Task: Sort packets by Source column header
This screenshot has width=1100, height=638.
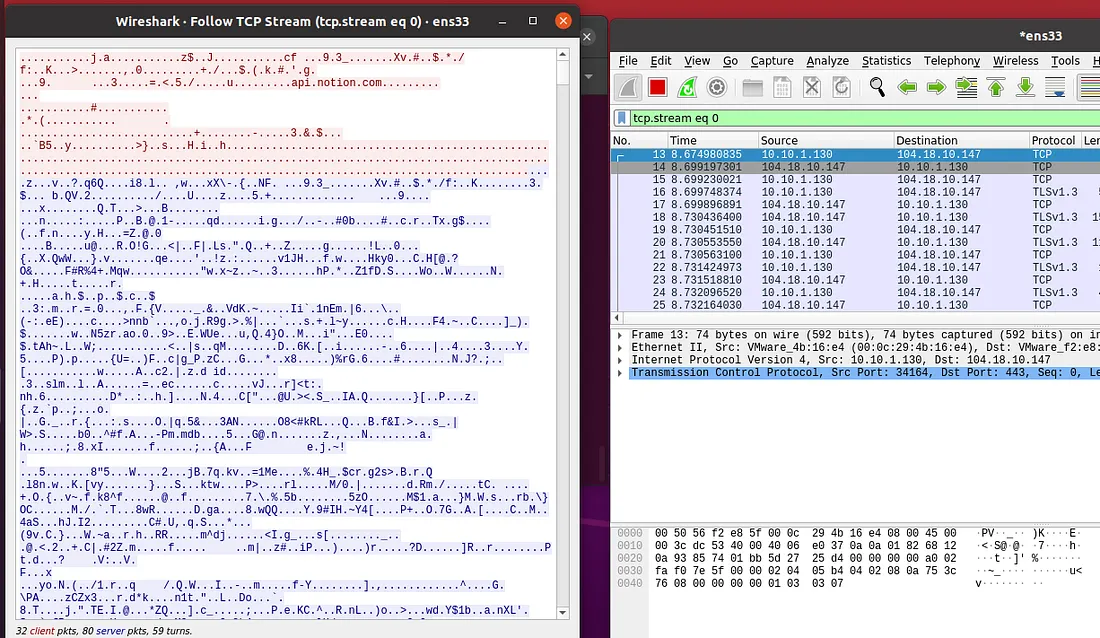Action: pos(779,141)
